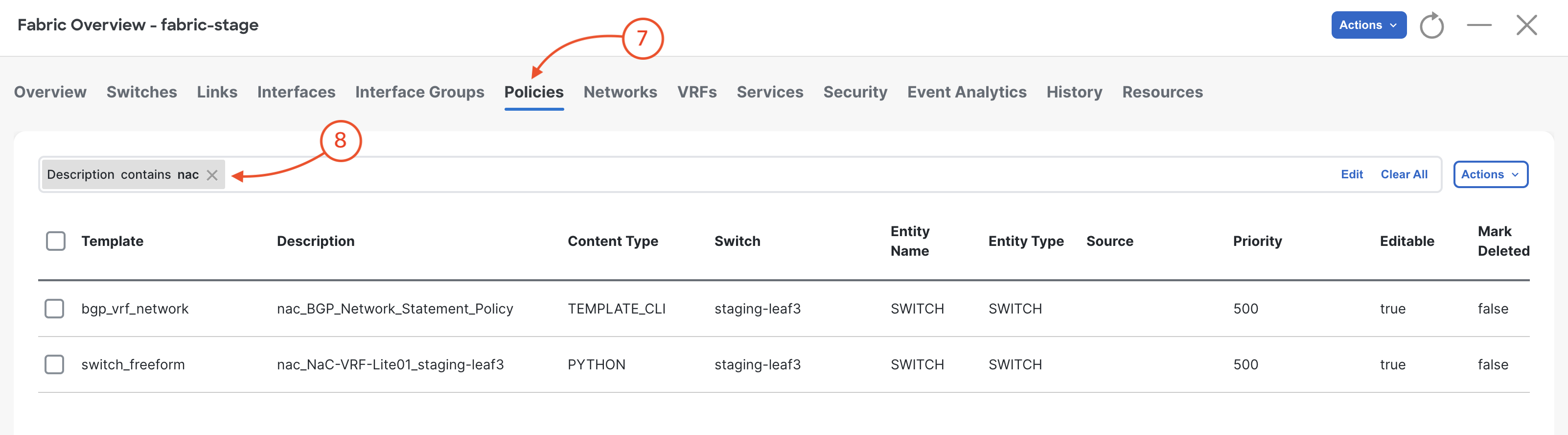The height and width of the screenshot is (435, 1568).
Task: Click the switch_freeform template name
Action: click(x=133, y=364)
